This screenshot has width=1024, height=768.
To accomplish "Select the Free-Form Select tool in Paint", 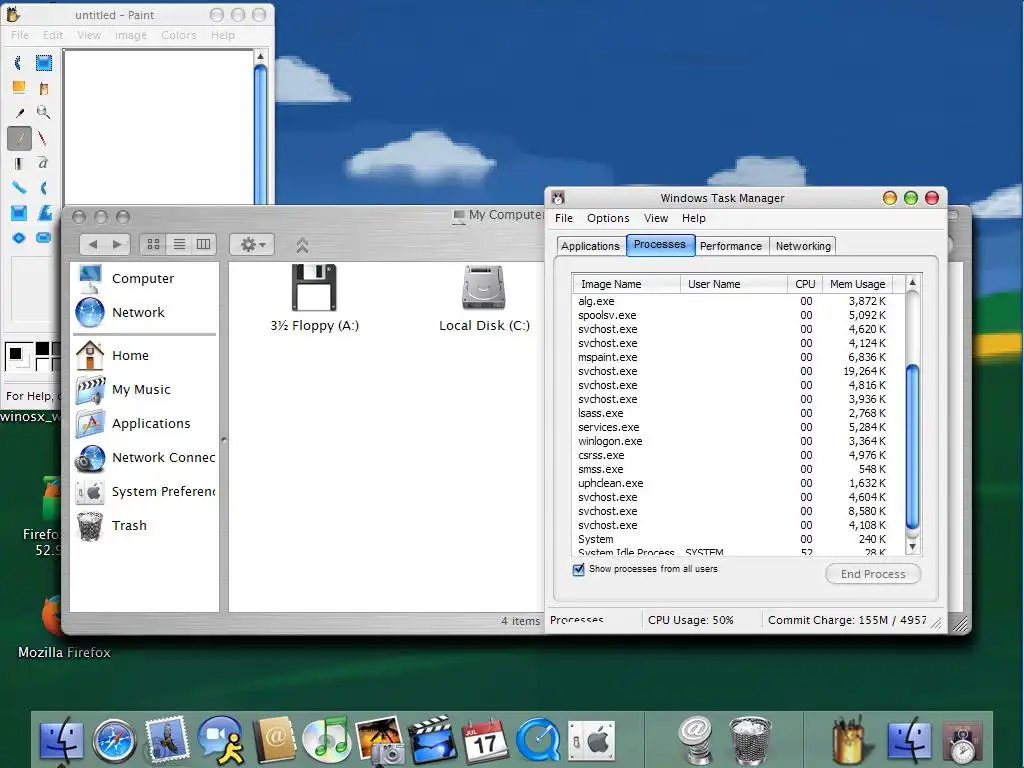I will [19, 63].
